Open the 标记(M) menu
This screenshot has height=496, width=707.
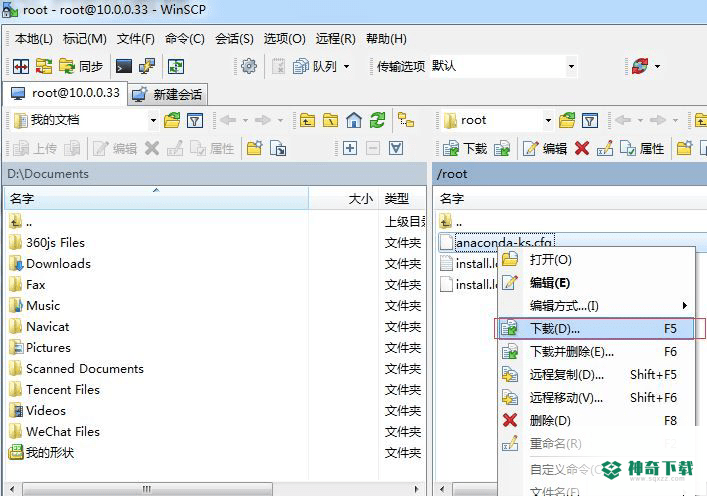pos(84,39)
